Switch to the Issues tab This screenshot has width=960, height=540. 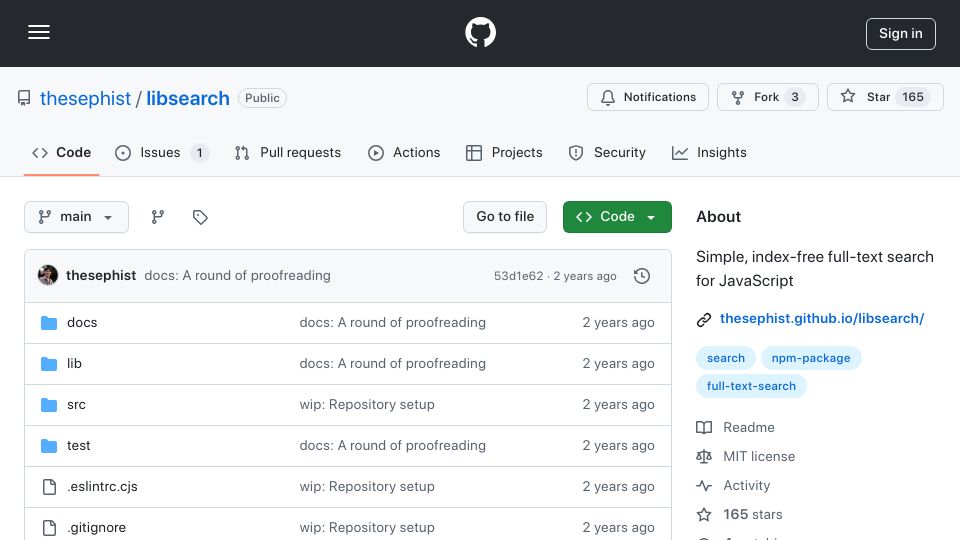click(x=162, y=152)
